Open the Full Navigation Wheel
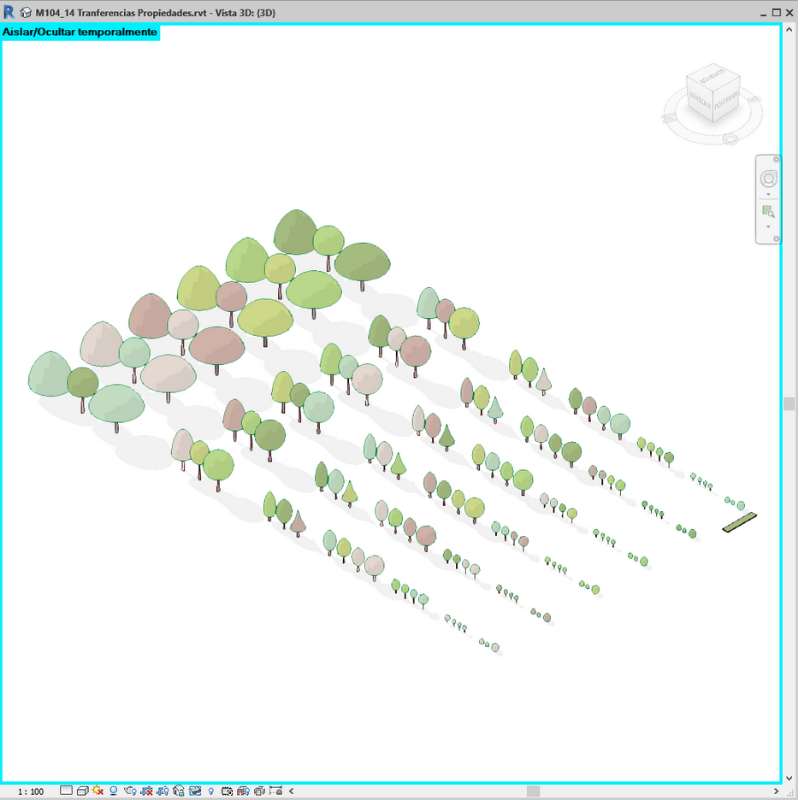The width and height of the screenshot is (800, 800). [768, 179]
